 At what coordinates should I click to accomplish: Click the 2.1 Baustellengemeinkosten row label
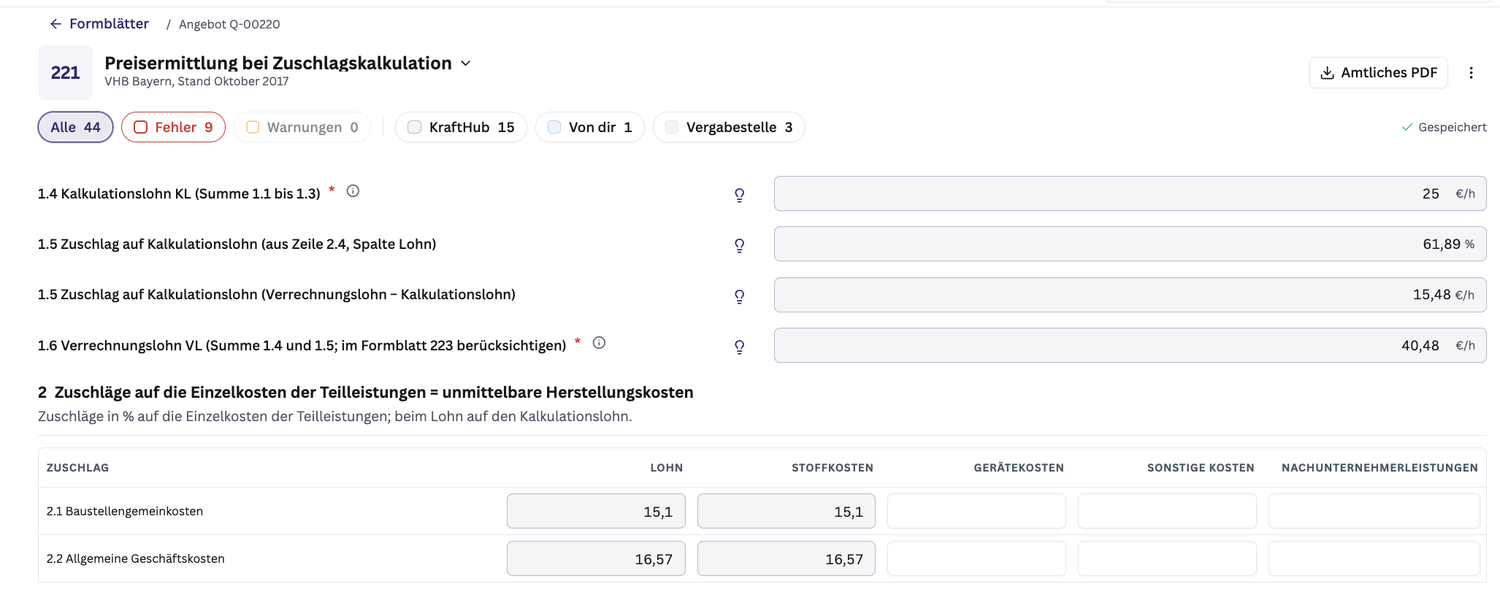(125, 511)
